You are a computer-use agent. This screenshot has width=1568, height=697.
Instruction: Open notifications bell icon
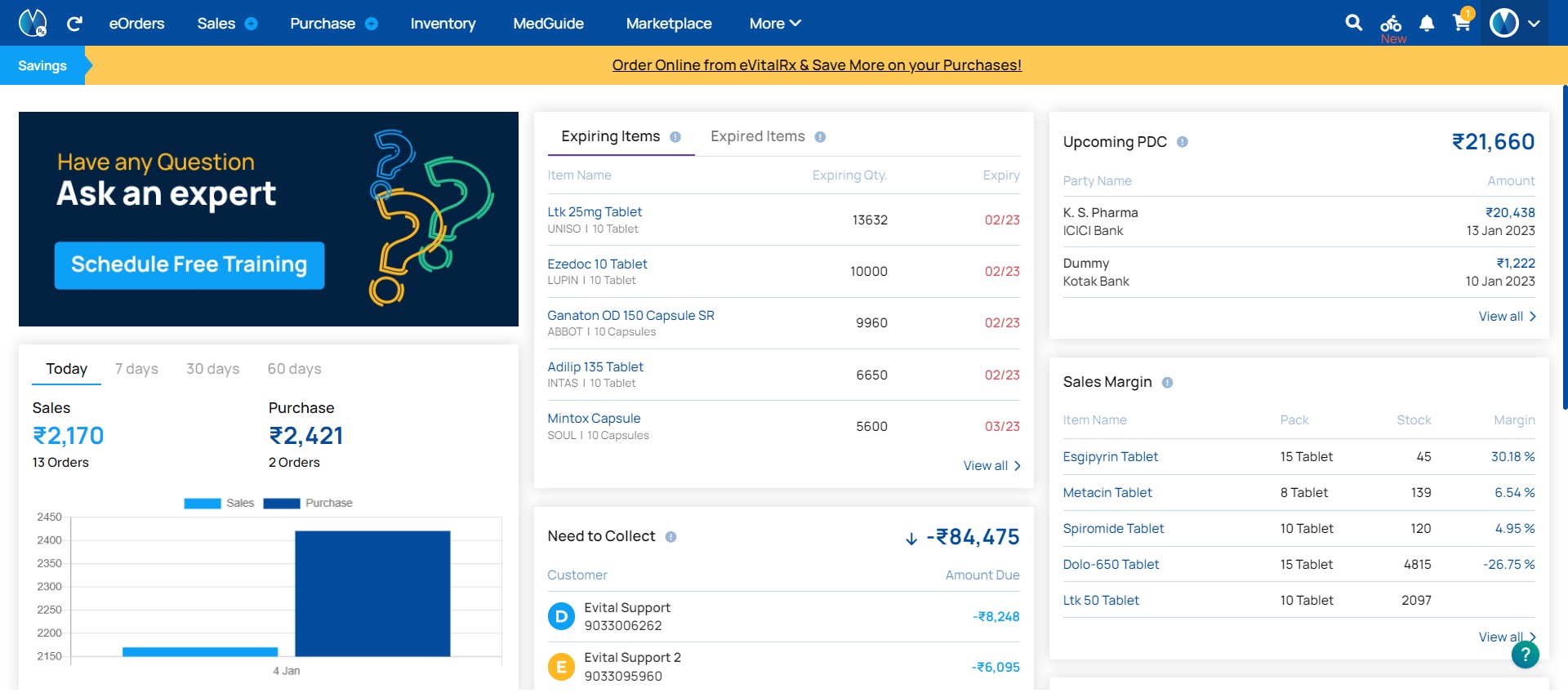pyautogui.click(x=1427, y=24)
